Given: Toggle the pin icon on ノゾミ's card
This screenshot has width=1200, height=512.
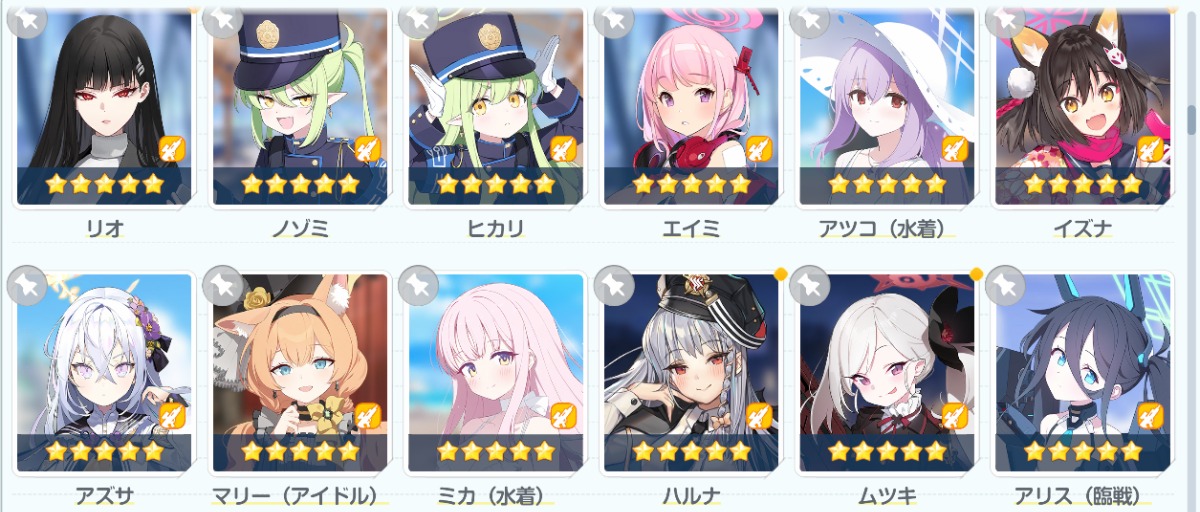Looking at the screenshot, I should (x=224, y=17).
